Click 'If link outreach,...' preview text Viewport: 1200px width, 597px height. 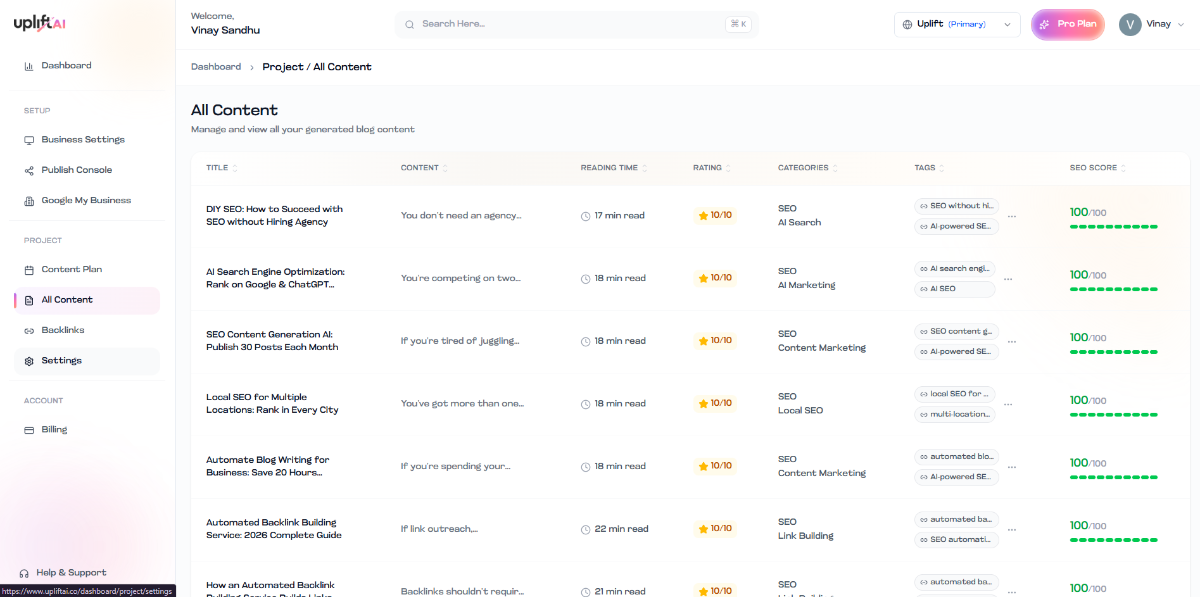tap(439, 529)
